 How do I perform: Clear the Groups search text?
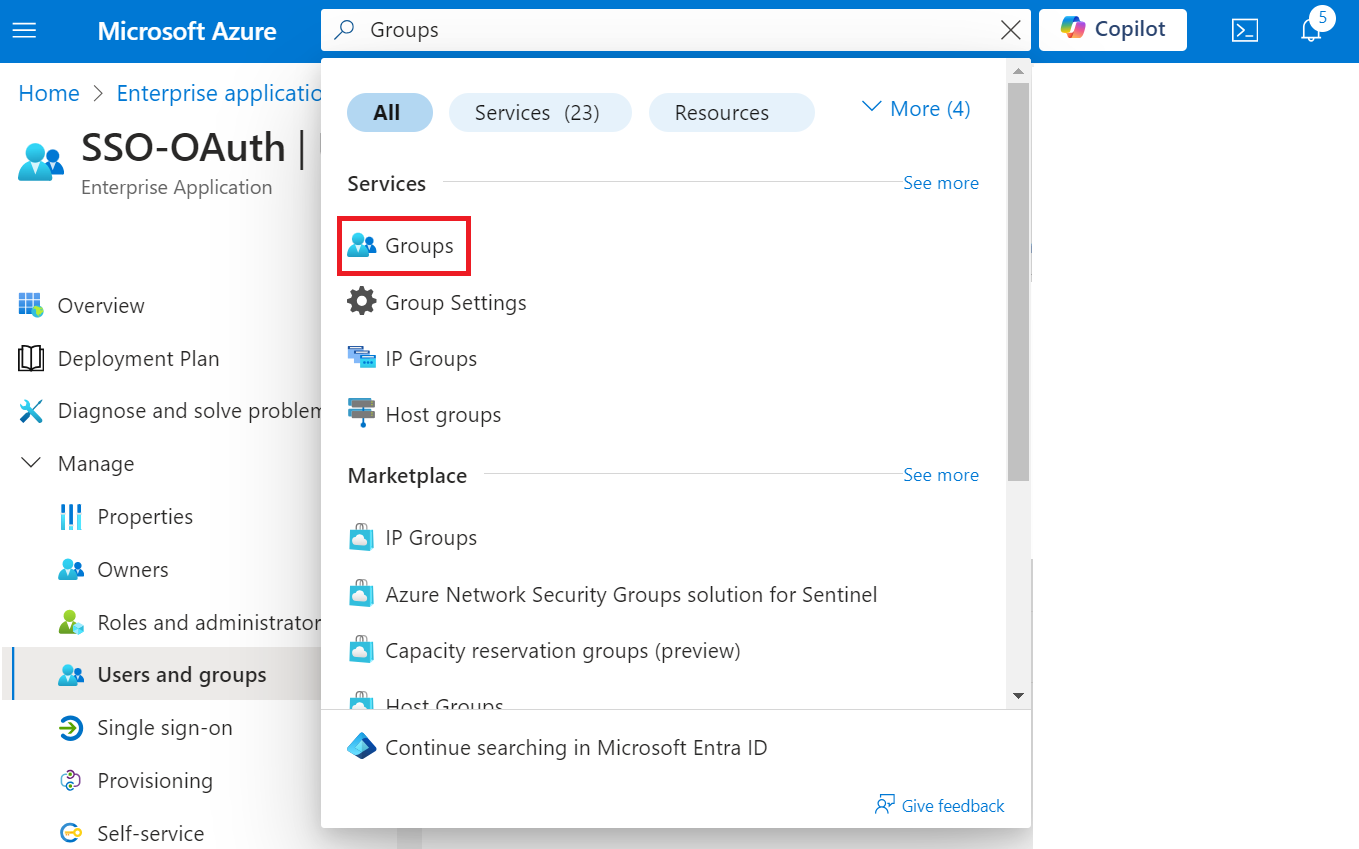tap(1011, 31)
